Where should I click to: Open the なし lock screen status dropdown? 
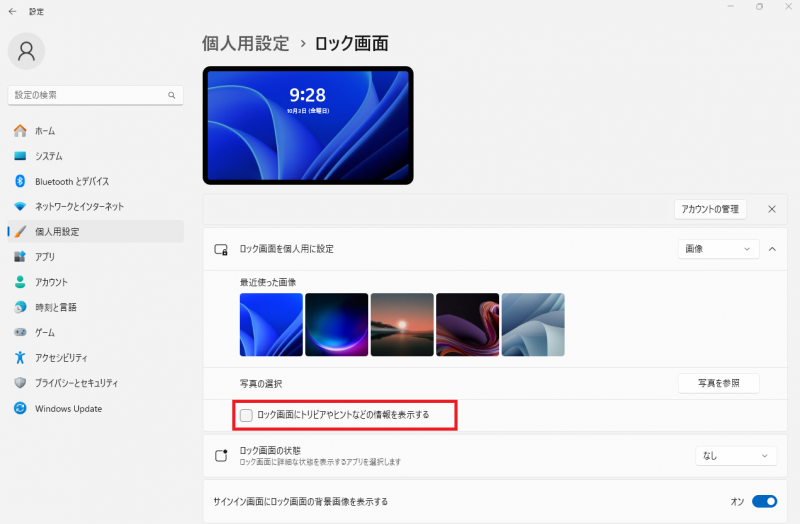pos(736,456)
